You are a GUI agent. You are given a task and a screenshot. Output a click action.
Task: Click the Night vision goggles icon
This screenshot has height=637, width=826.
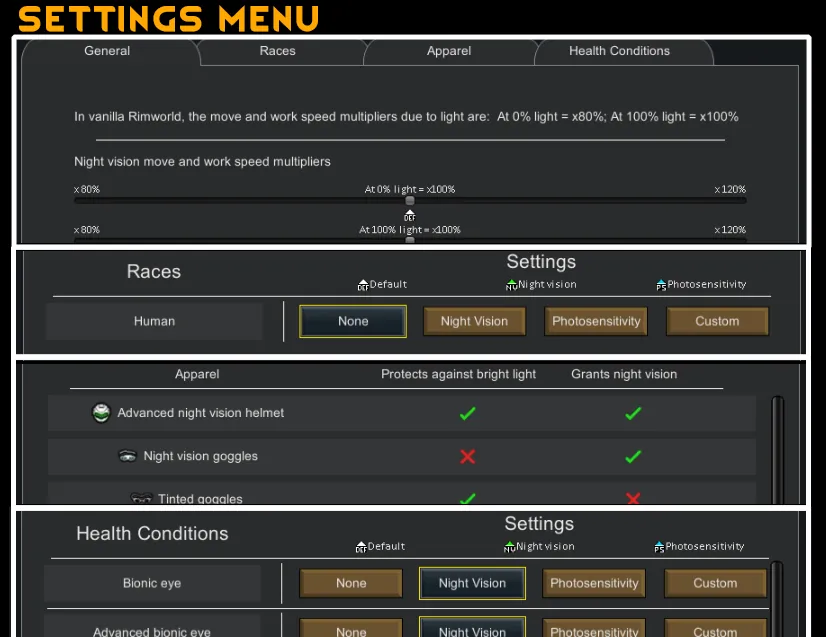tap(127, 456)
